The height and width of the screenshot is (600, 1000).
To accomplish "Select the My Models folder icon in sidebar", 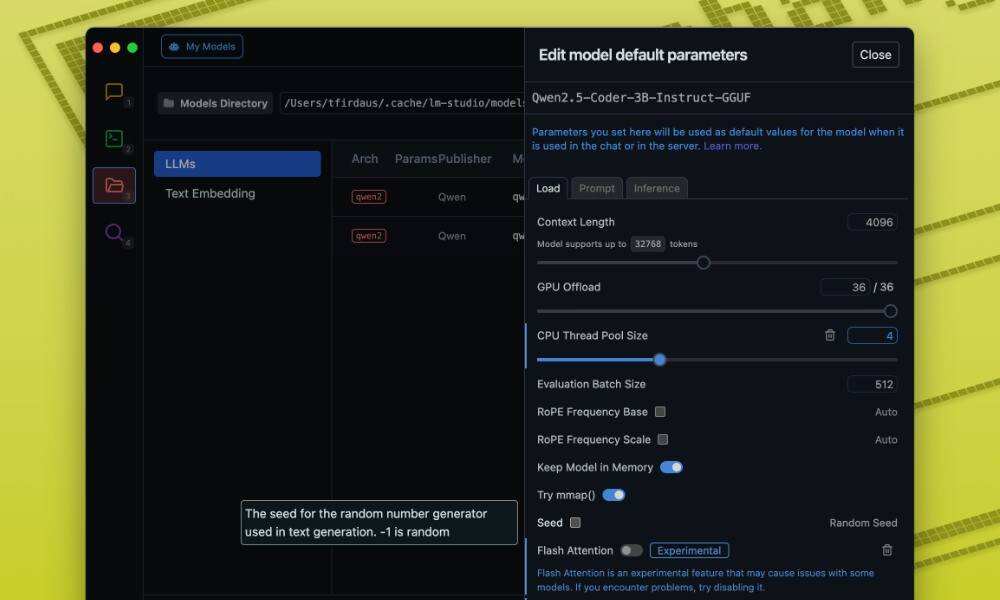I will pos(114,185).
